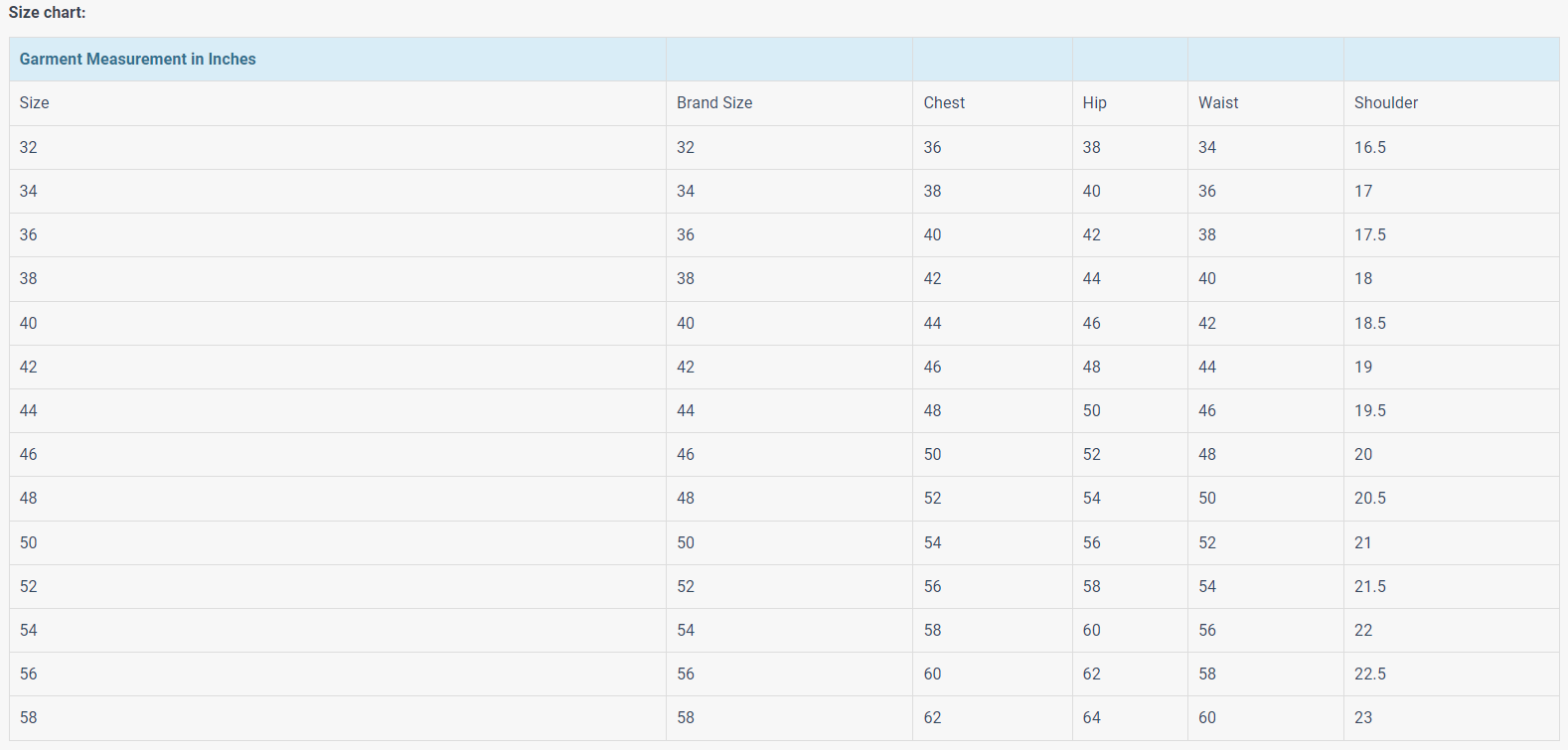Select hip value 64 in size 58 row

pyautogui.click(x=1092, y=718)
